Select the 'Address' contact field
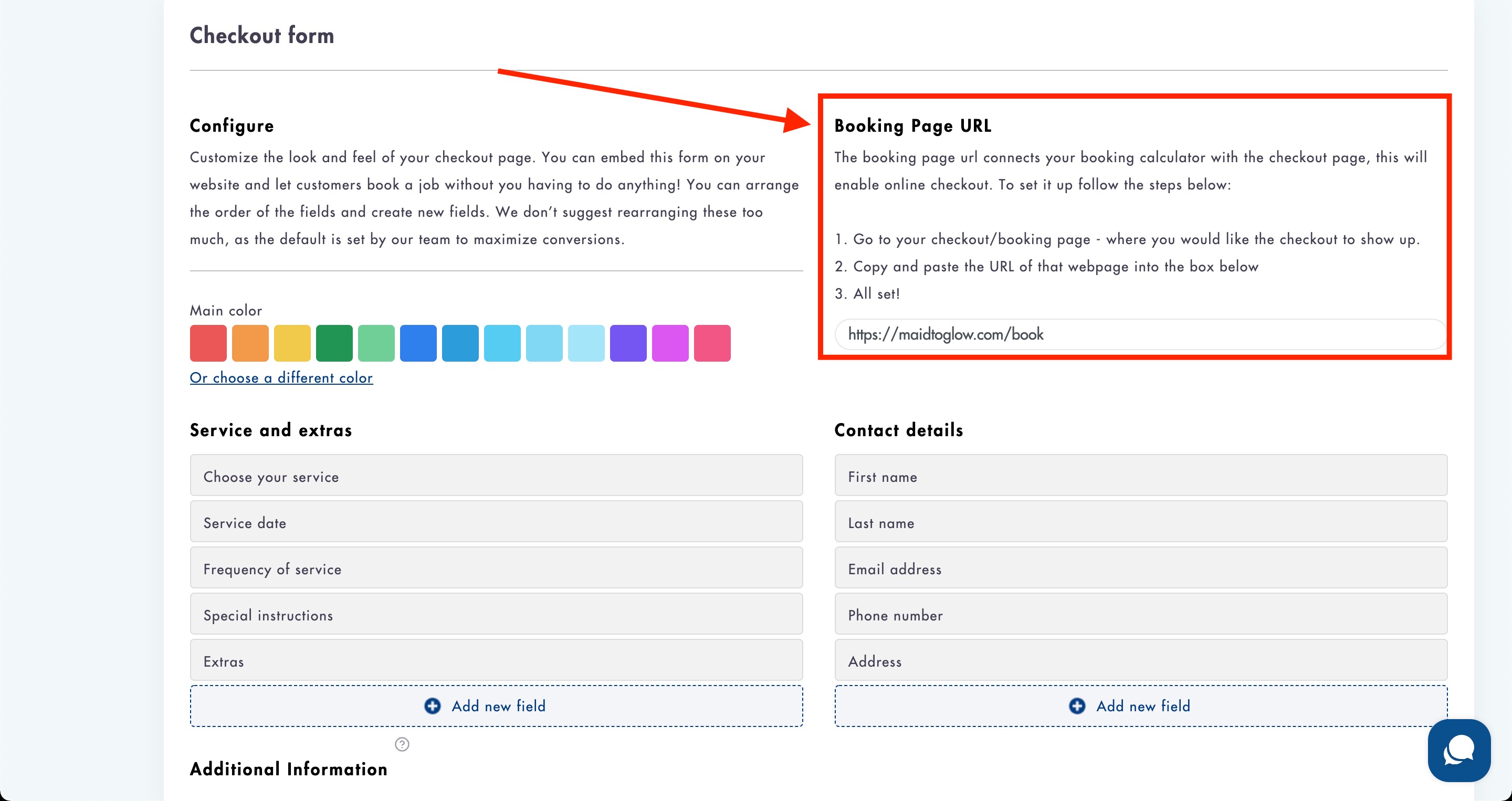The height and width of the screenshot is (801, 1512). click(x=1141, y=661)
